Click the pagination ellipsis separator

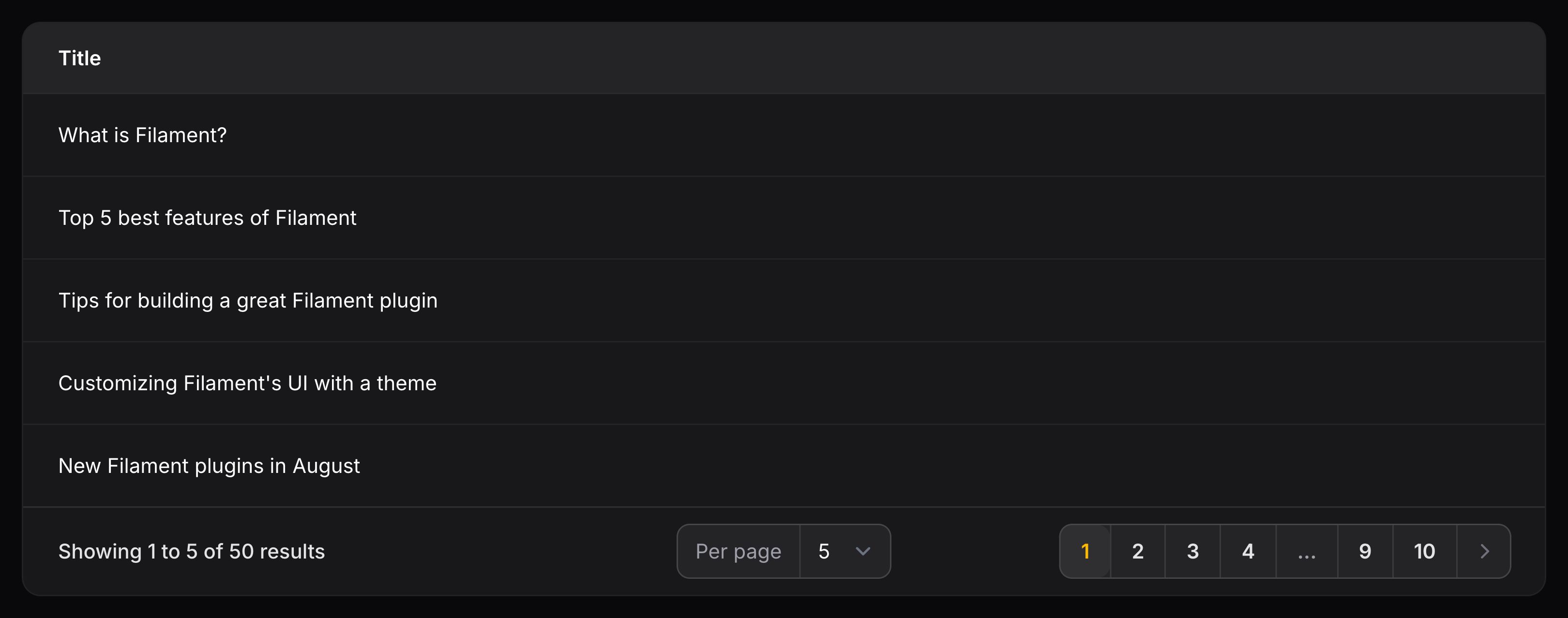click(x=1306, y=551)
